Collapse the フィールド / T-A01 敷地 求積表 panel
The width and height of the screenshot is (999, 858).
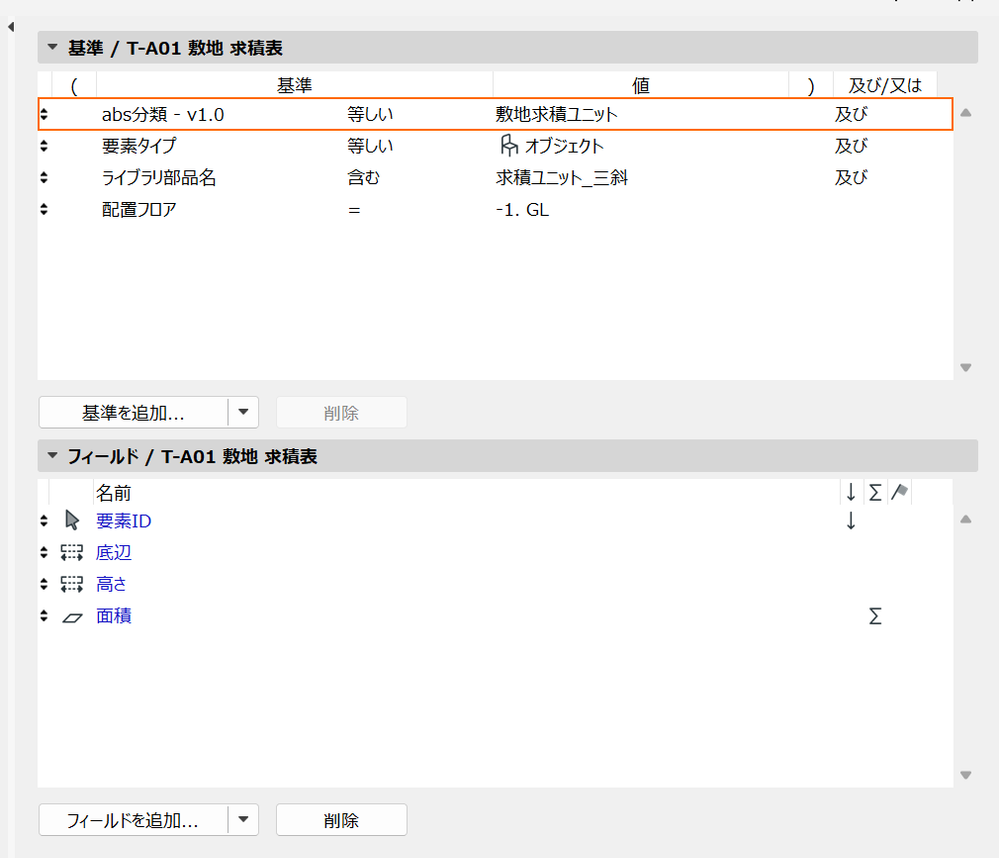[53, 455]
